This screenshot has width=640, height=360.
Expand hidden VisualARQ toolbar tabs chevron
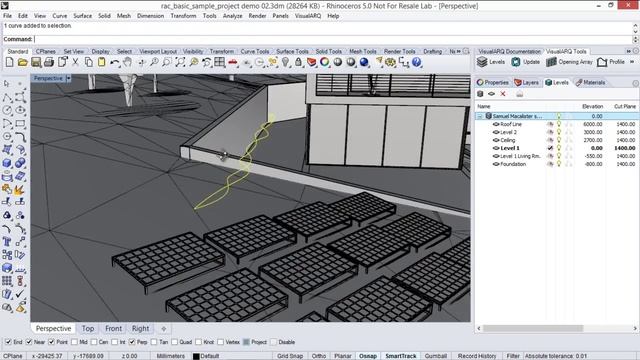(x=629, y=51)
